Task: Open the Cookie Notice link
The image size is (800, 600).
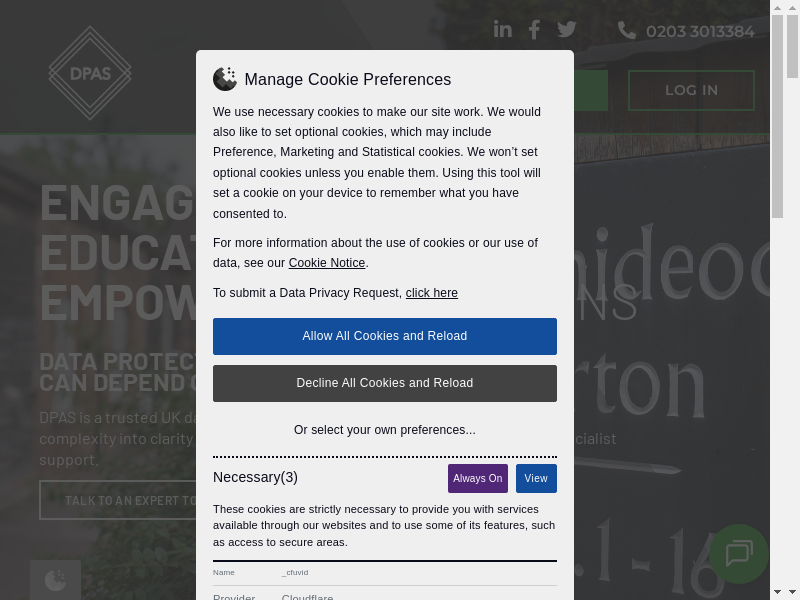Action: (x=327, y=263)
